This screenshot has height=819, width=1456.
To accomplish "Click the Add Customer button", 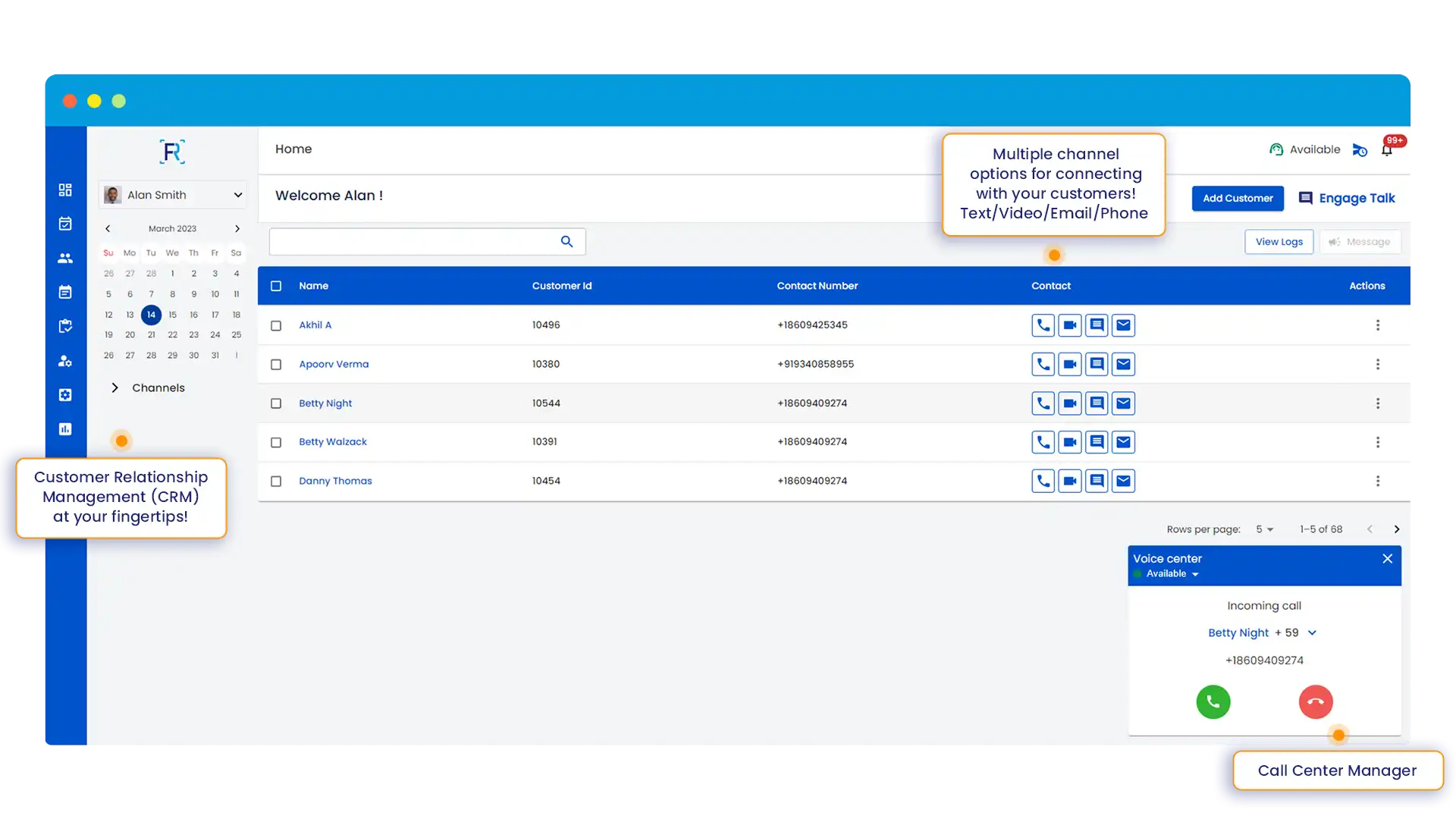I will pyautogui.click(x=1238, y=198).
